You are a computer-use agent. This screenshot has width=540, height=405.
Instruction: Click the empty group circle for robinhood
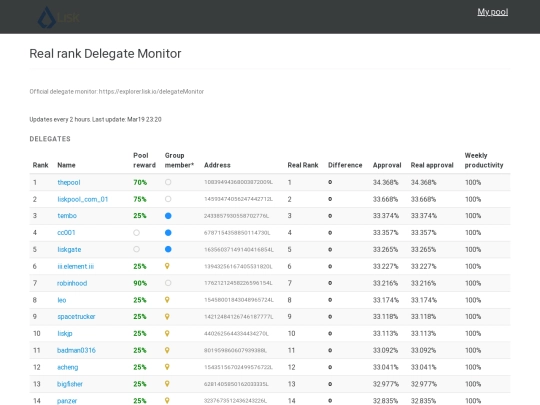tap(168, 283)
